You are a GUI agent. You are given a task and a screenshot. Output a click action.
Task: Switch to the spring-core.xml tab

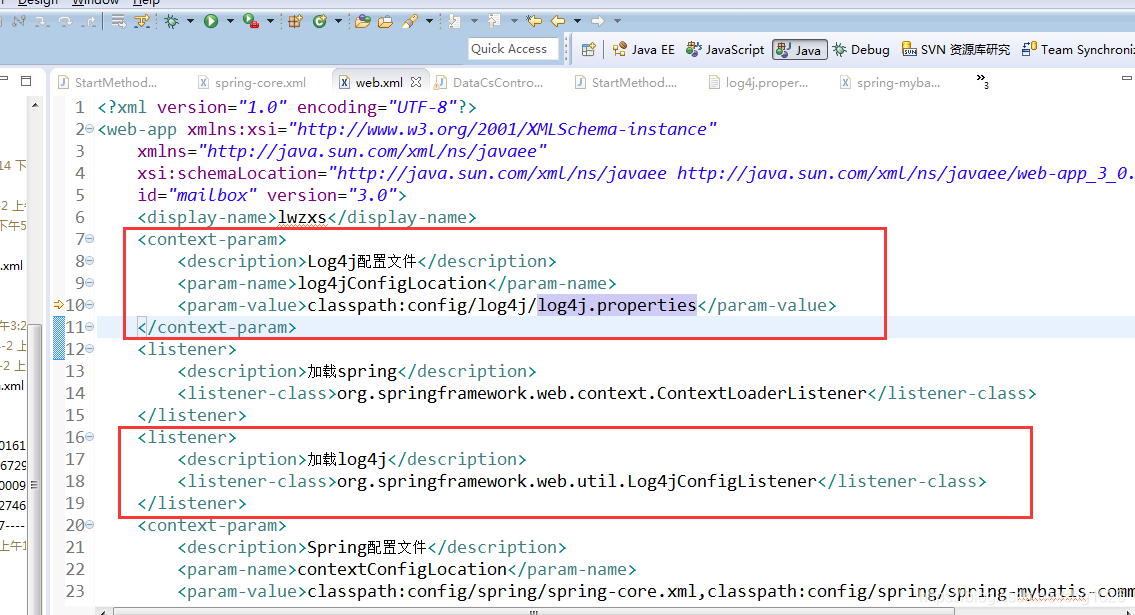click(252, 82)
